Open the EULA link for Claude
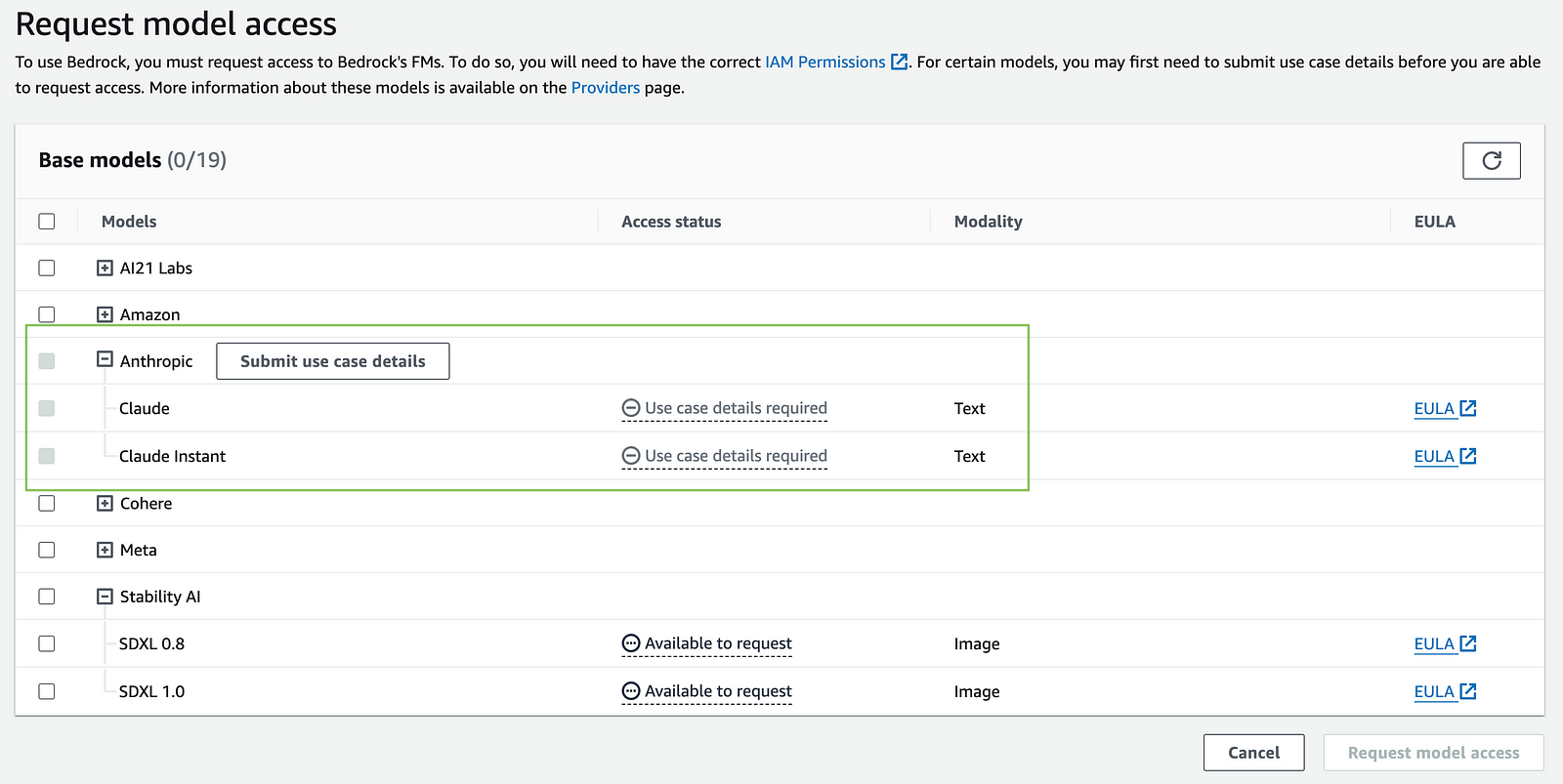Viewport: 1563px width, 784px height. (1445, 408)
